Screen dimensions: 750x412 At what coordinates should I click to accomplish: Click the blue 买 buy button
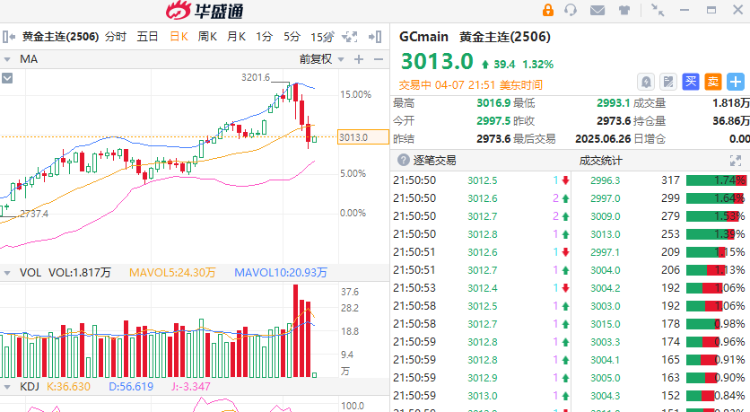tap(691, 82)
